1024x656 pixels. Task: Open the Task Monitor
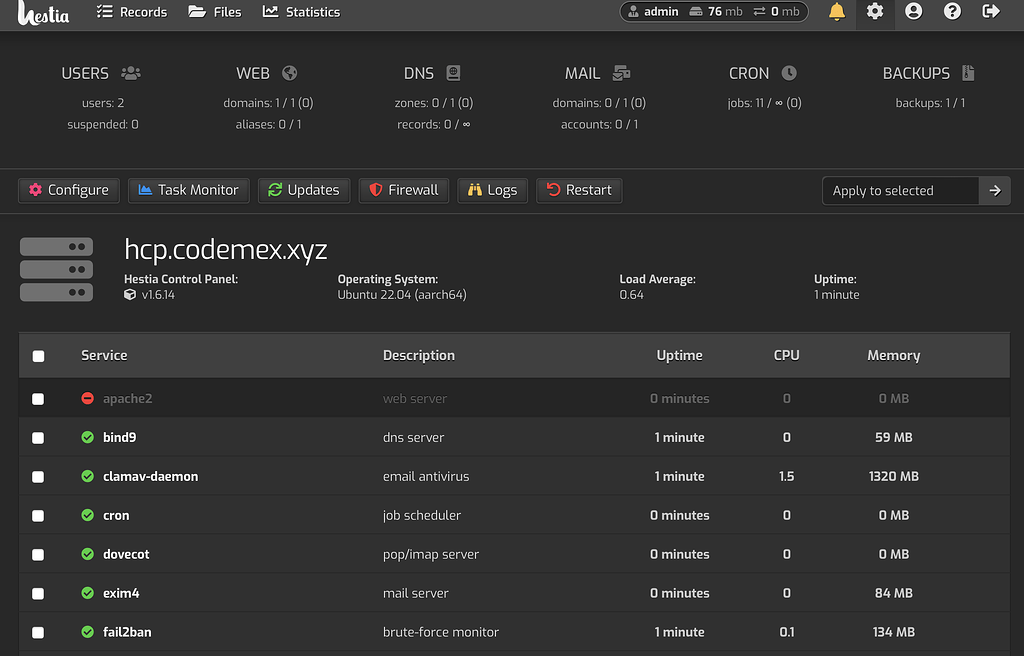click(x=188, y=190)
